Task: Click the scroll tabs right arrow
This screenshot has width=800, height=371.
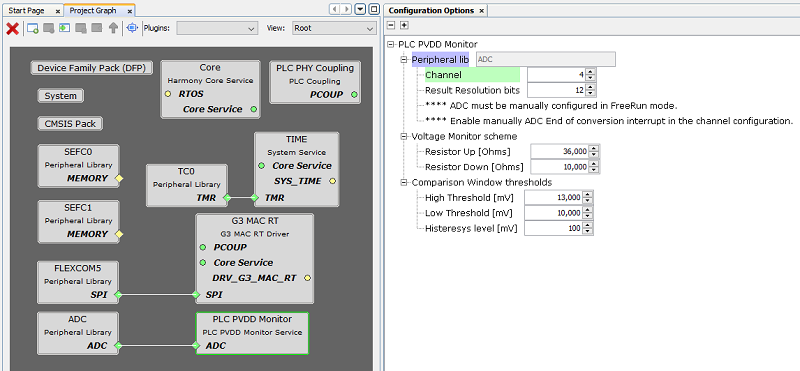Action: point(347,9)
